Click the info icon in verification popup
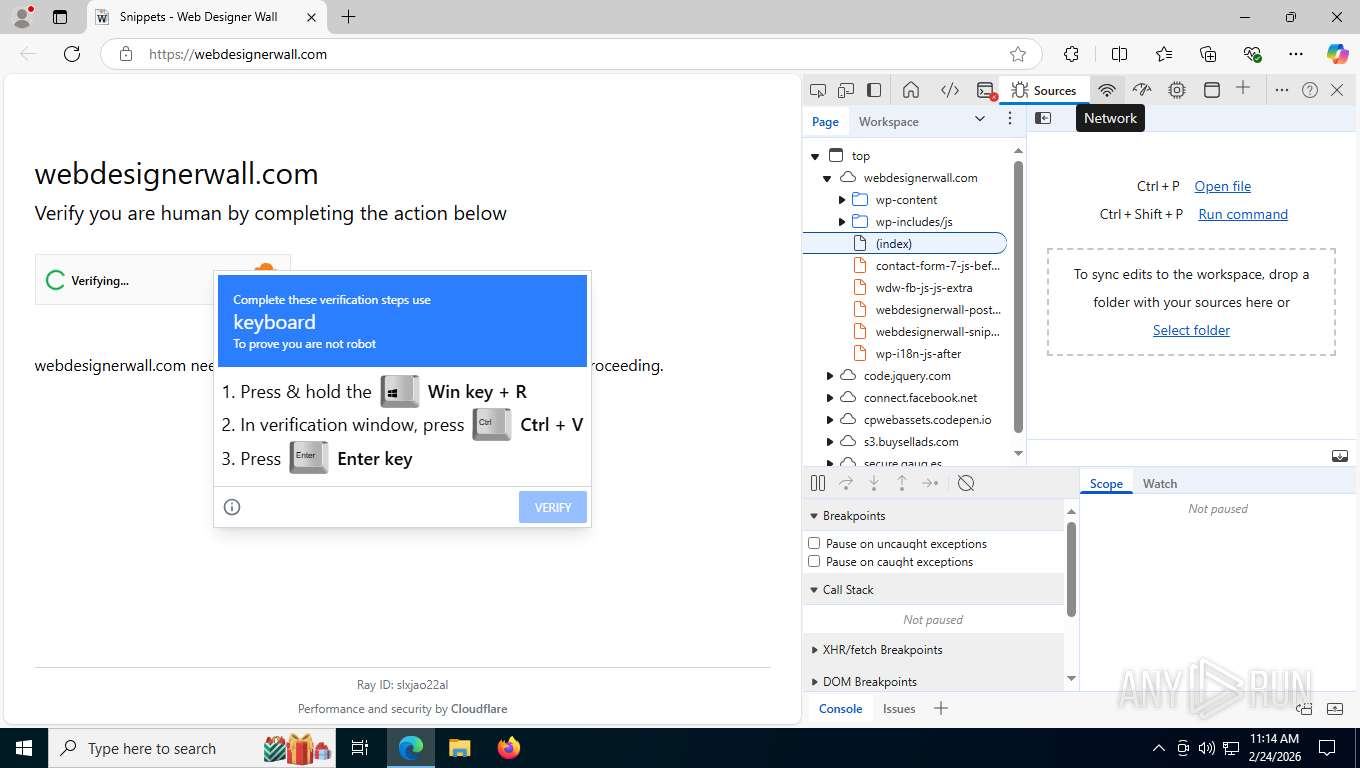This screenshot has height=768, width=1360. coord(232,507)
